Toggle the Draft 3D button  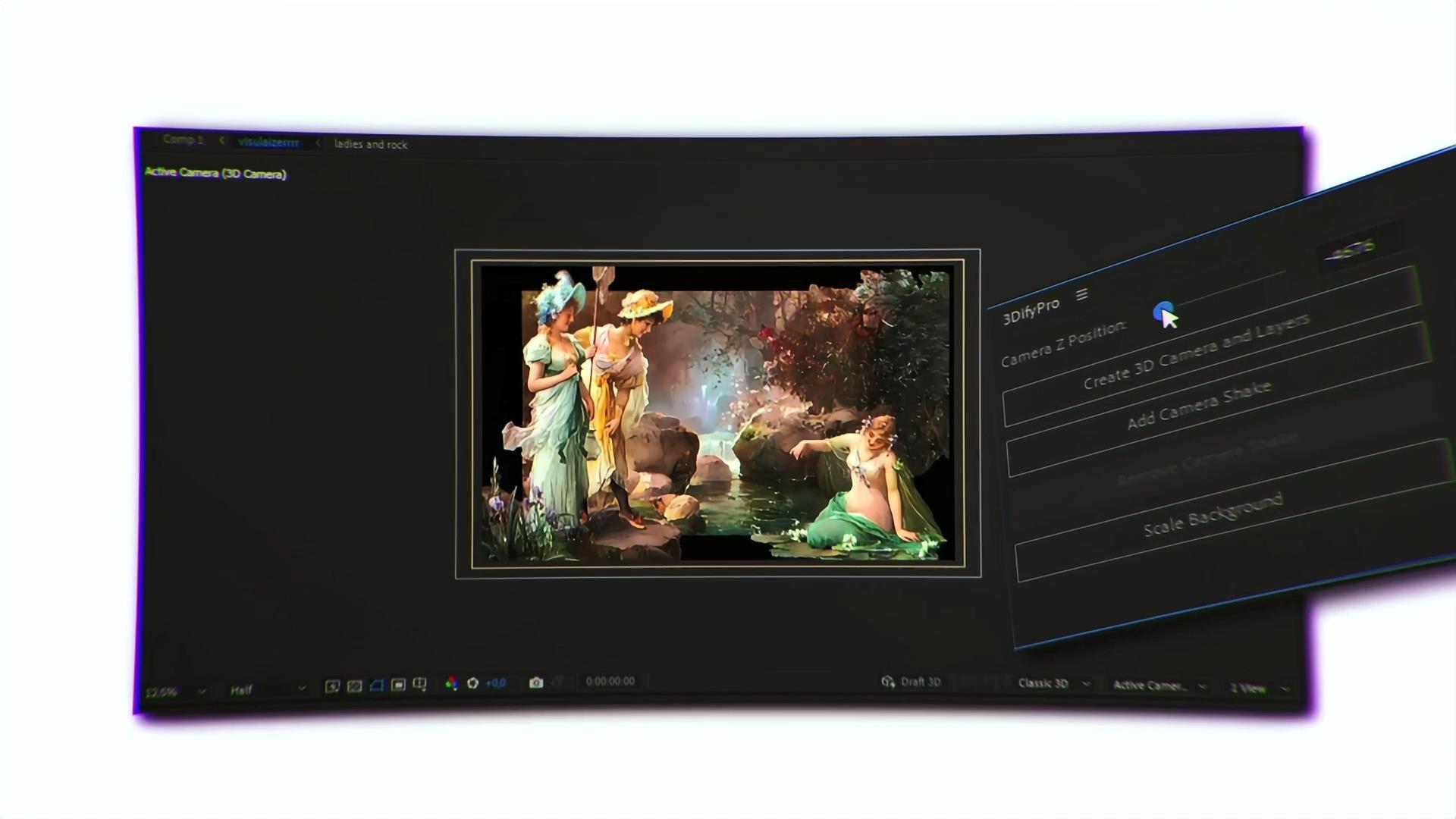point(911,682)
